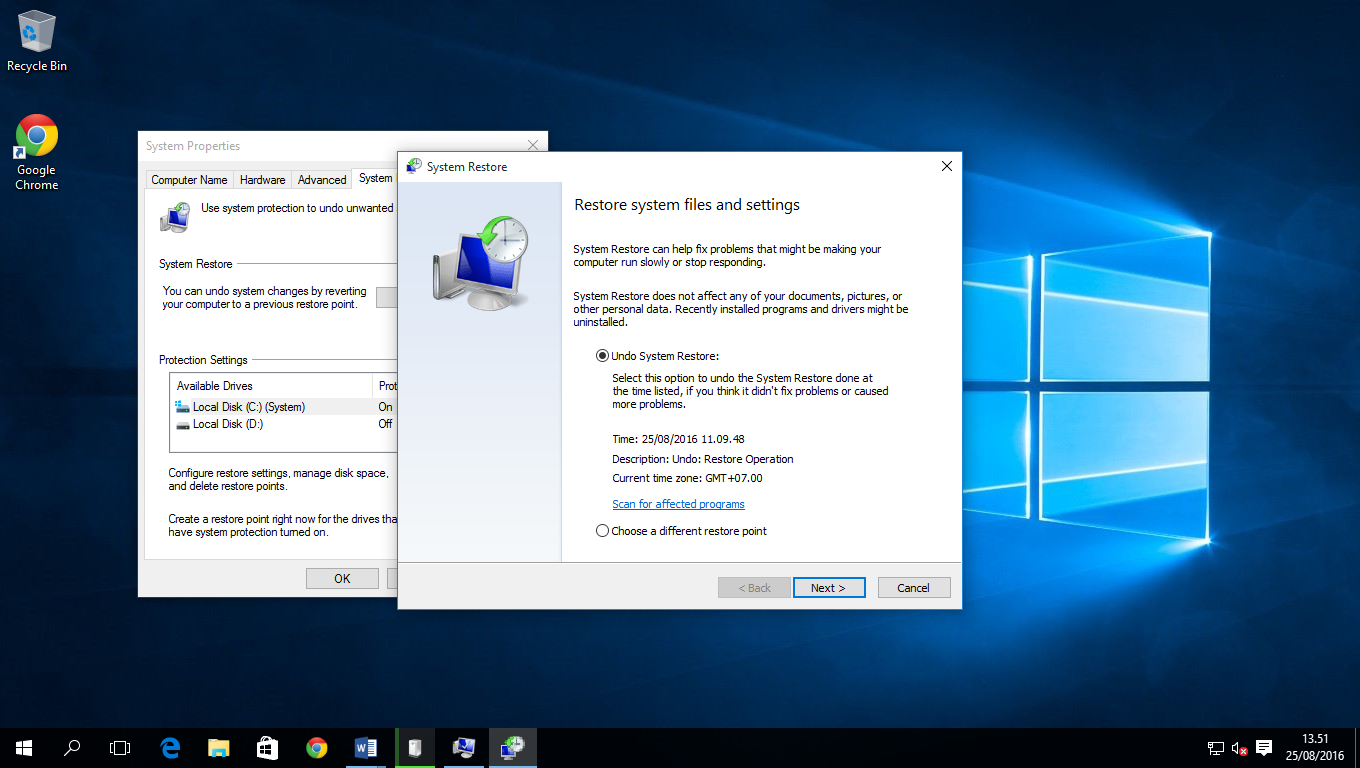Viewport: 1360px width, 768px height.
Task: Open File Explorer from the taskbar
Action: click(x=218, y=747)
